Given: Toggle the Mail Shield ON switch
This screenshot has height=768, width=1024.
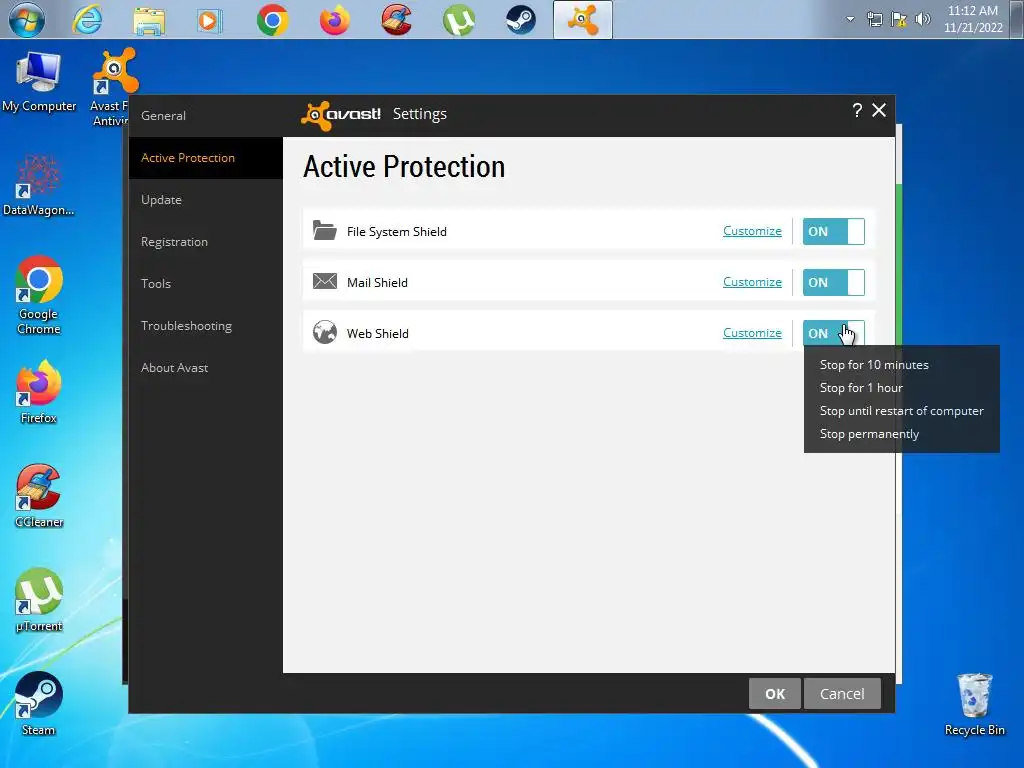Looking at the screenshot, I should [x=833, y=282].
